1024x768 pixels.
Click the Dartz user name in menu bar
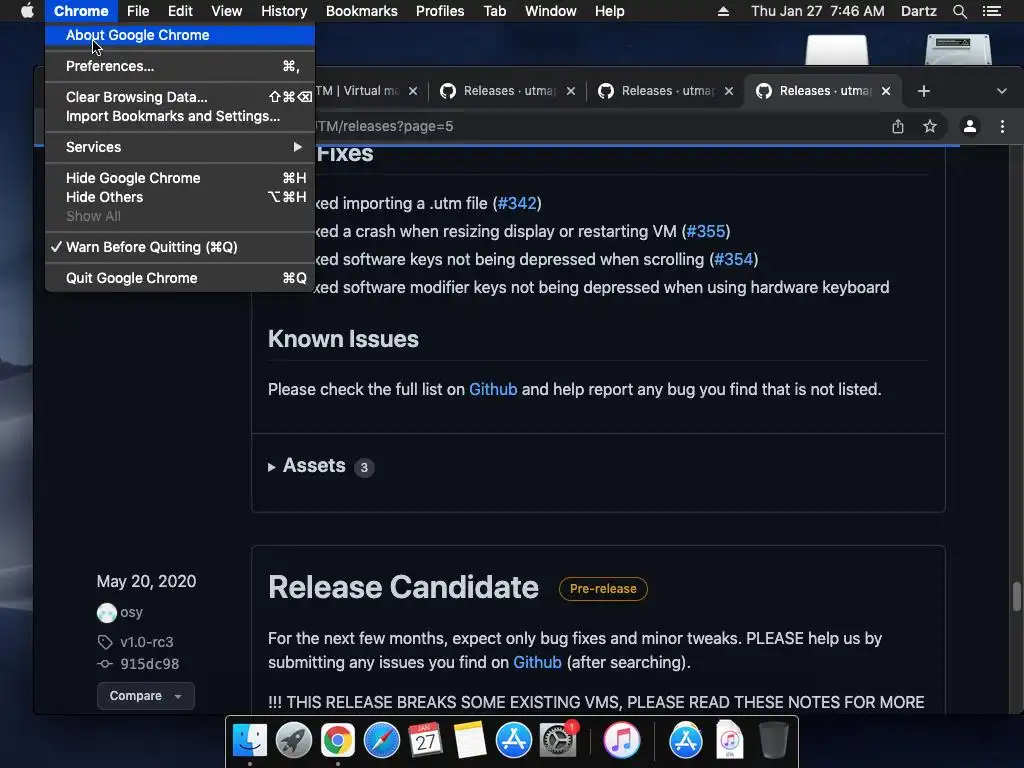pyautogui.click(x=918, y=11)
